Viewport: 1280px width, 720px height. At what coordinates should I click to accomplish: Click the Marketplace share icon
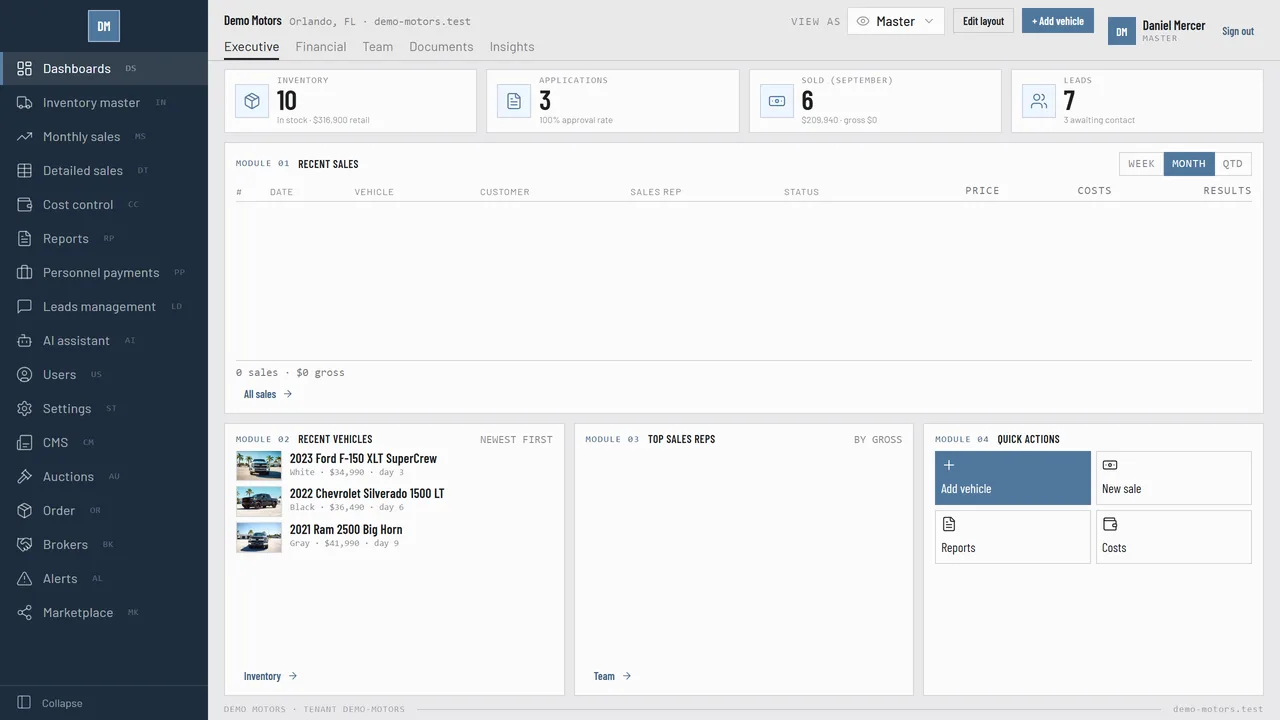(25, 613)
